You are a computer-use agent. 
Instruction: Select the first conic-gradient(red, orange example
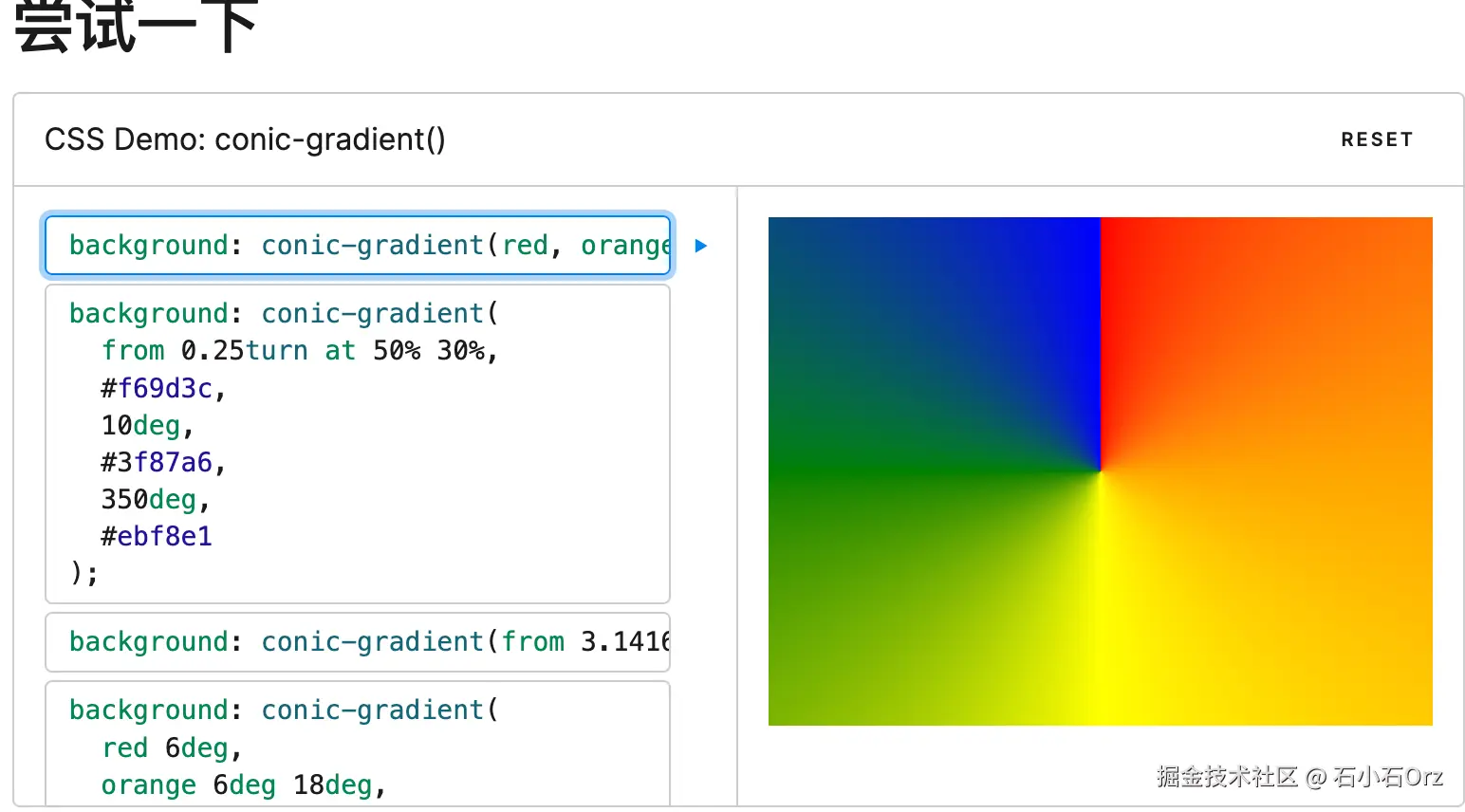(x=359, y=246)
